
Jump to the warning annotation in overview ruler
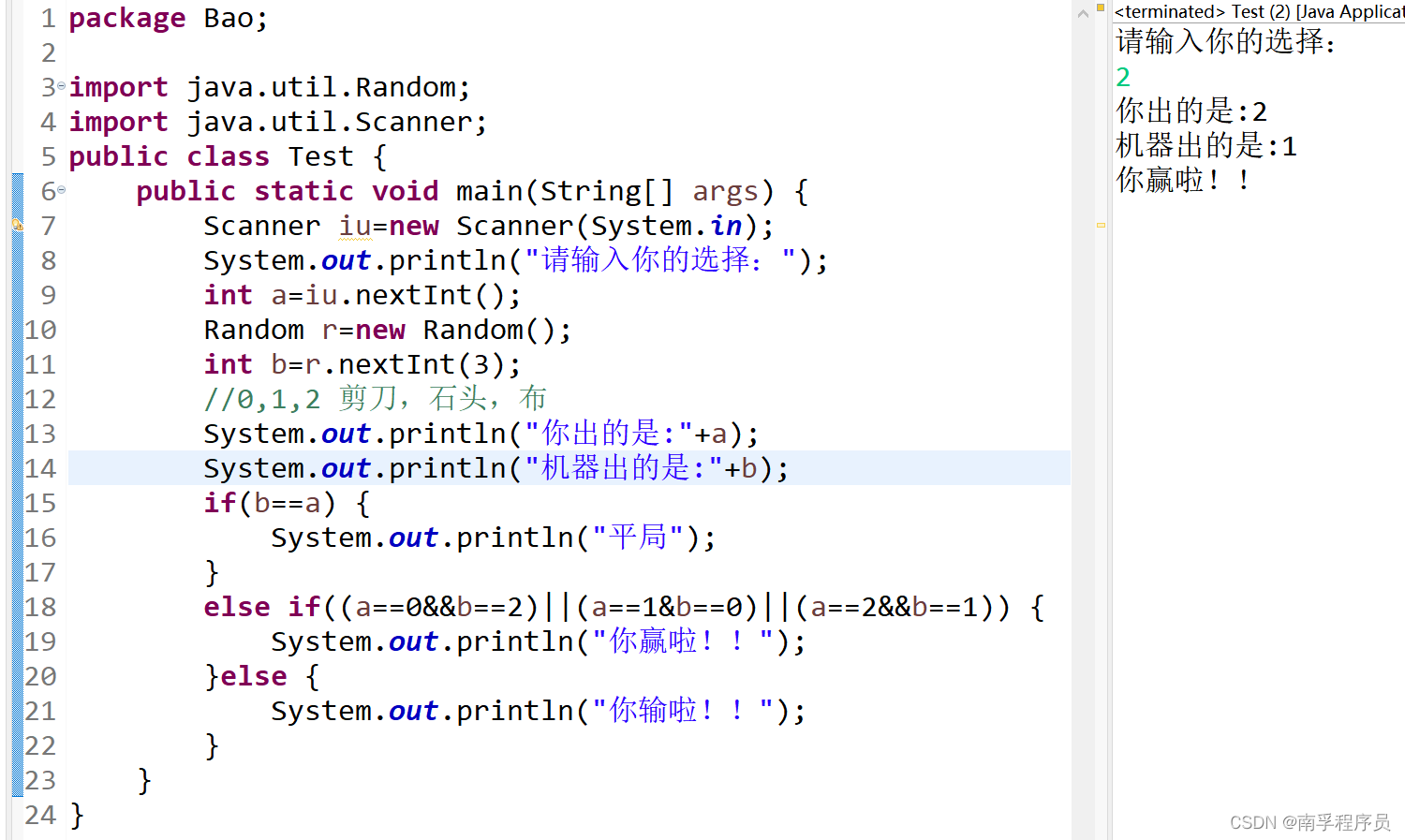pyautogui.click(x=1101, y=225)
